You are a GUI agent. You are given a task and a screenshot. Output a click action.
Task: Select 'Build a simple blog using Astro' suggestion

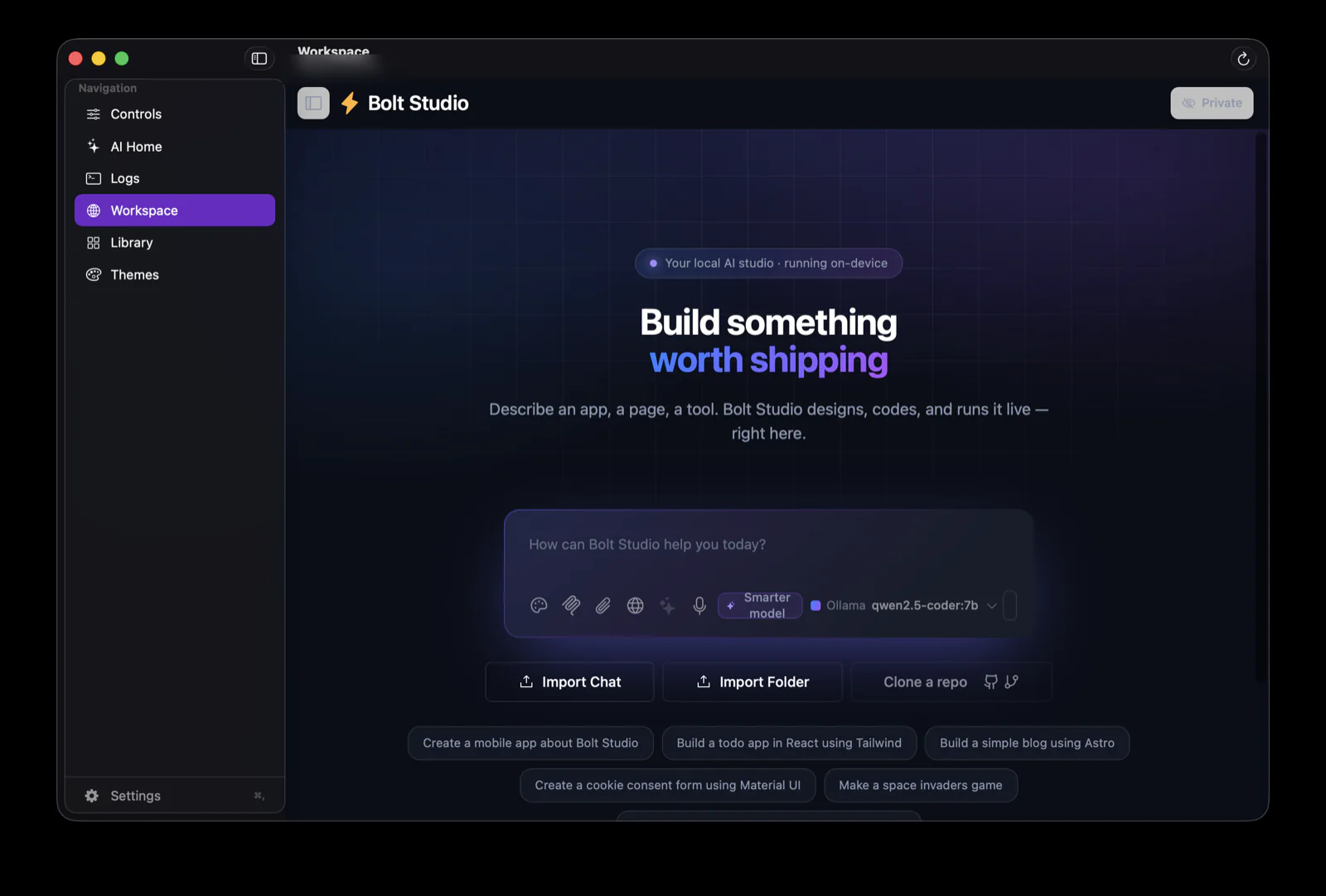[x=1027, y=743]
